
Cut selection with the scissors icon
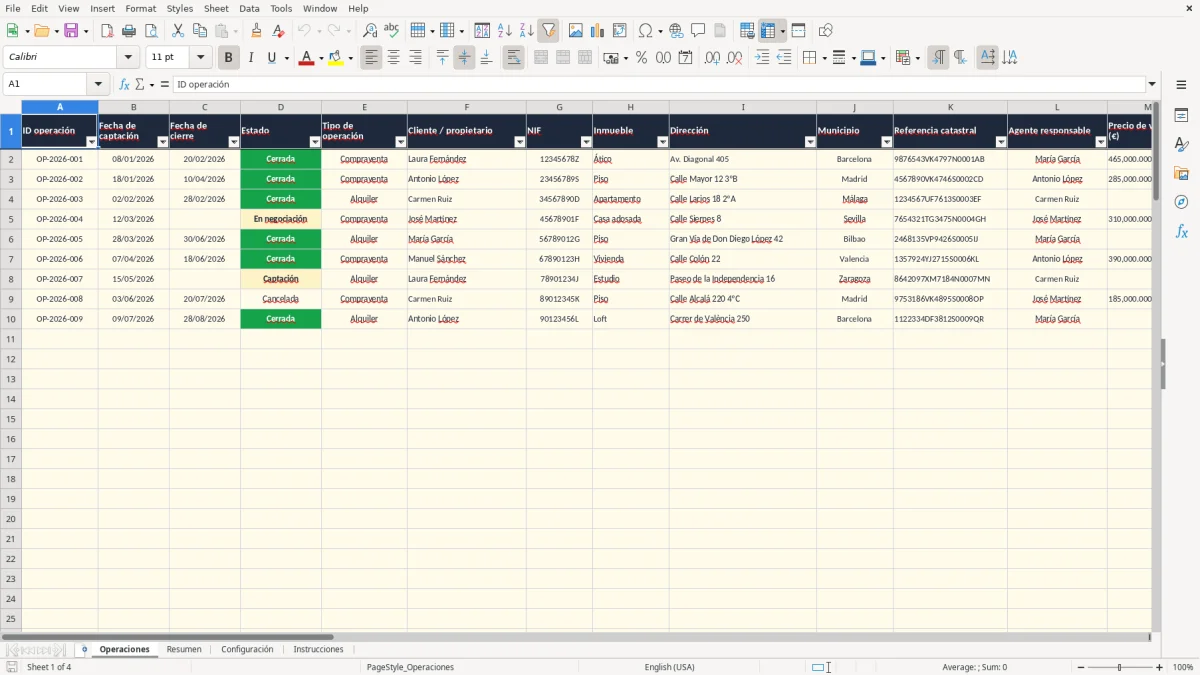[x=178, y=31]
